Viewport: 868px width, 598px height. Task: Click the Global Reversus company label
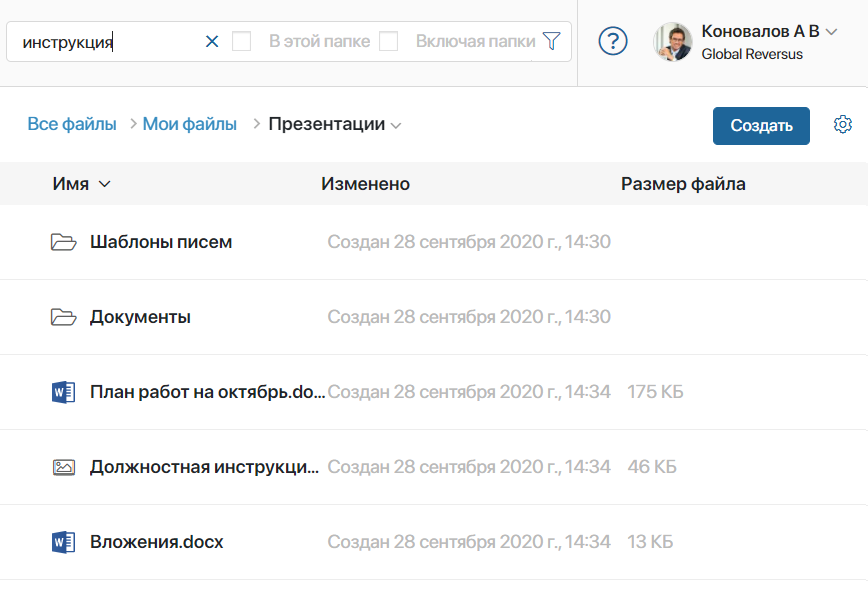coord(752,54)
